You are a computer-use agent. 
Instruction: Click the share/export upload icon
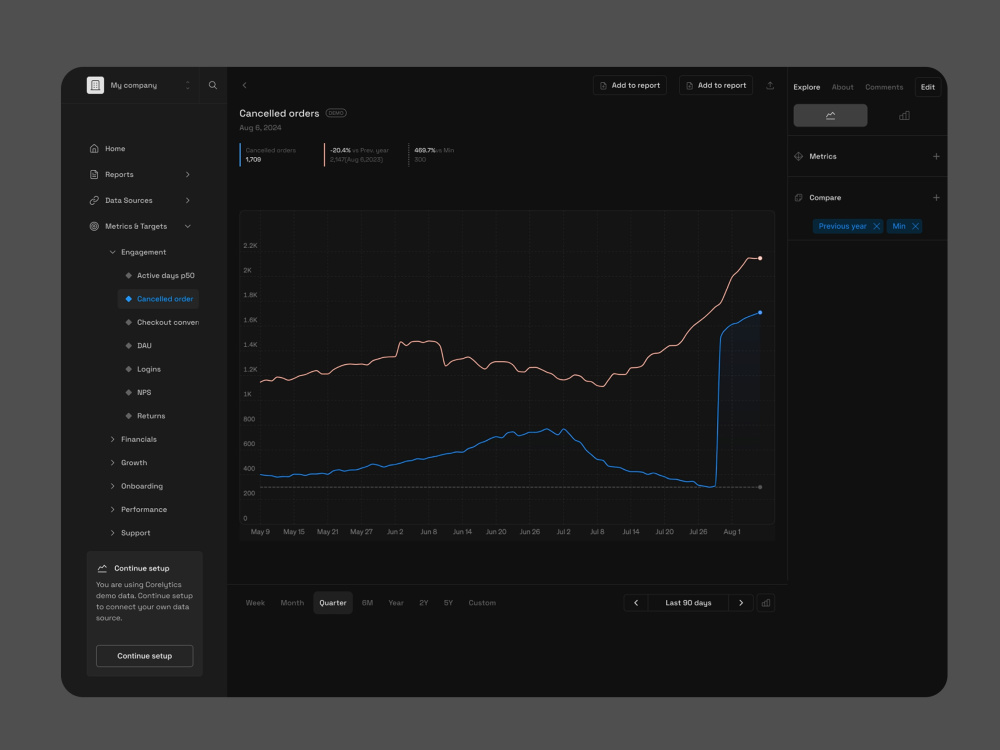click(x=770, y=85)
